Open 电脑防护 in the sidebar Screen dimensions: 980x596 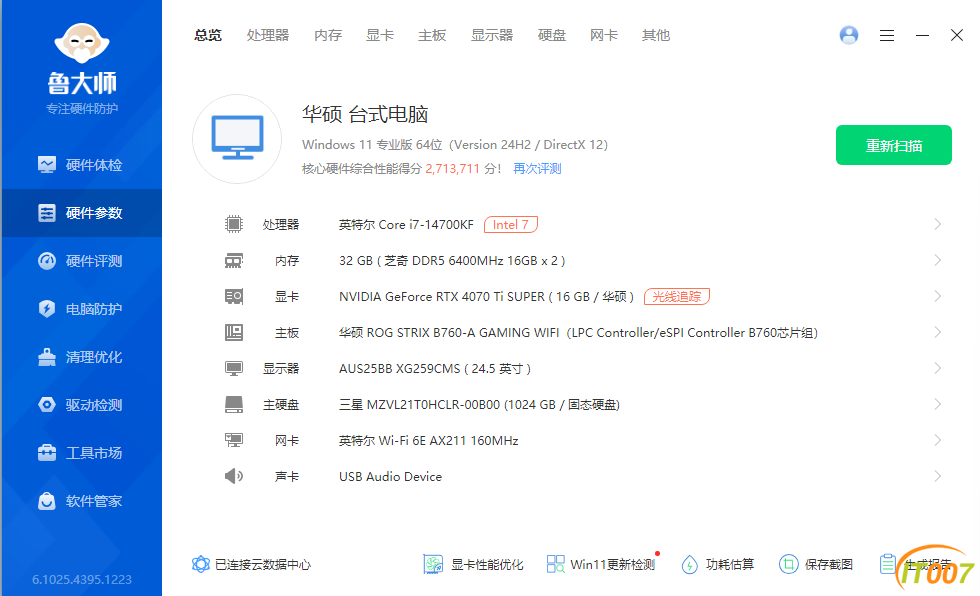coord(81,309)
